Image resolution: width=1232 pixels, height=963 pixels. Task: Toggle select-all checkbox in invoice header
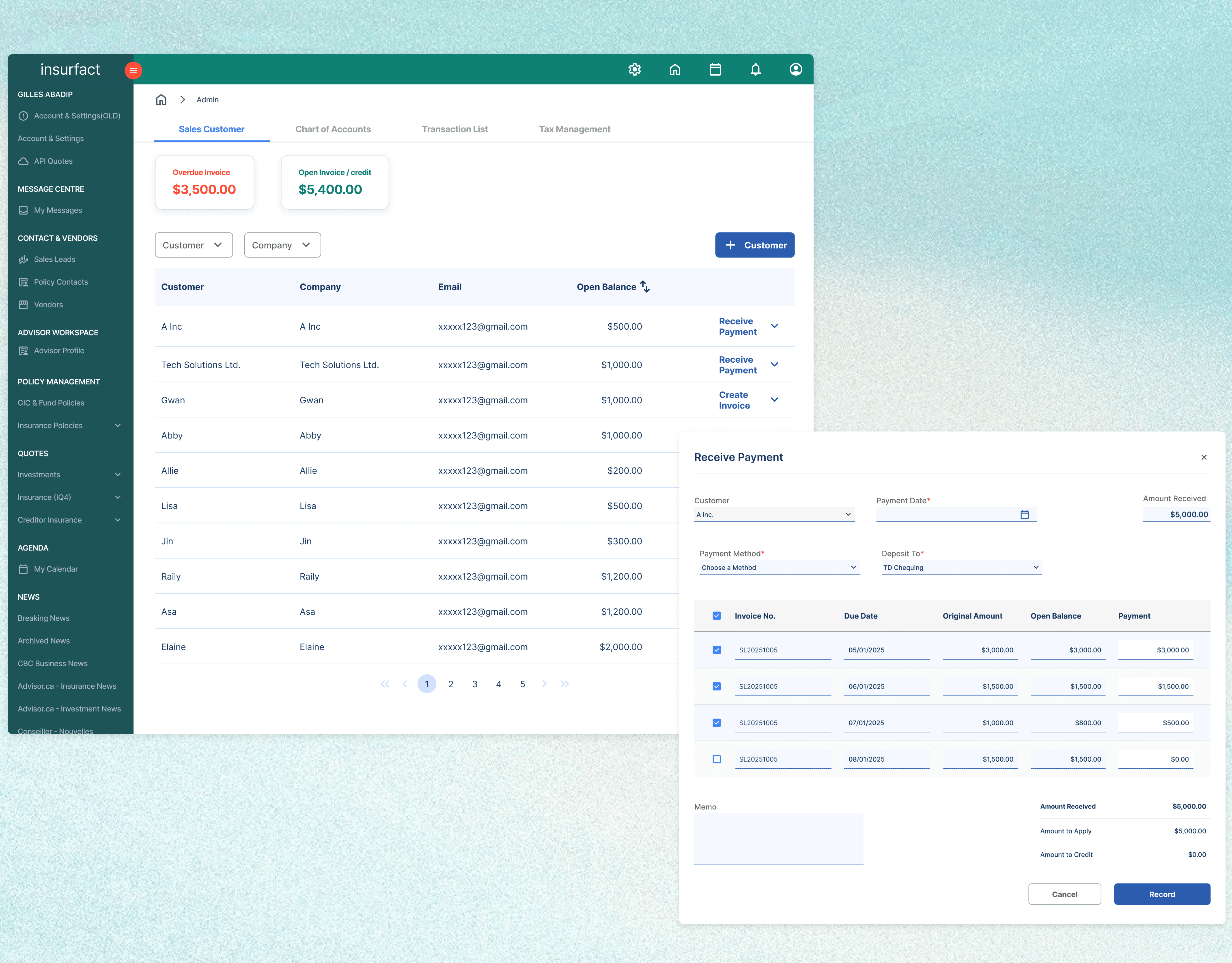716,615
